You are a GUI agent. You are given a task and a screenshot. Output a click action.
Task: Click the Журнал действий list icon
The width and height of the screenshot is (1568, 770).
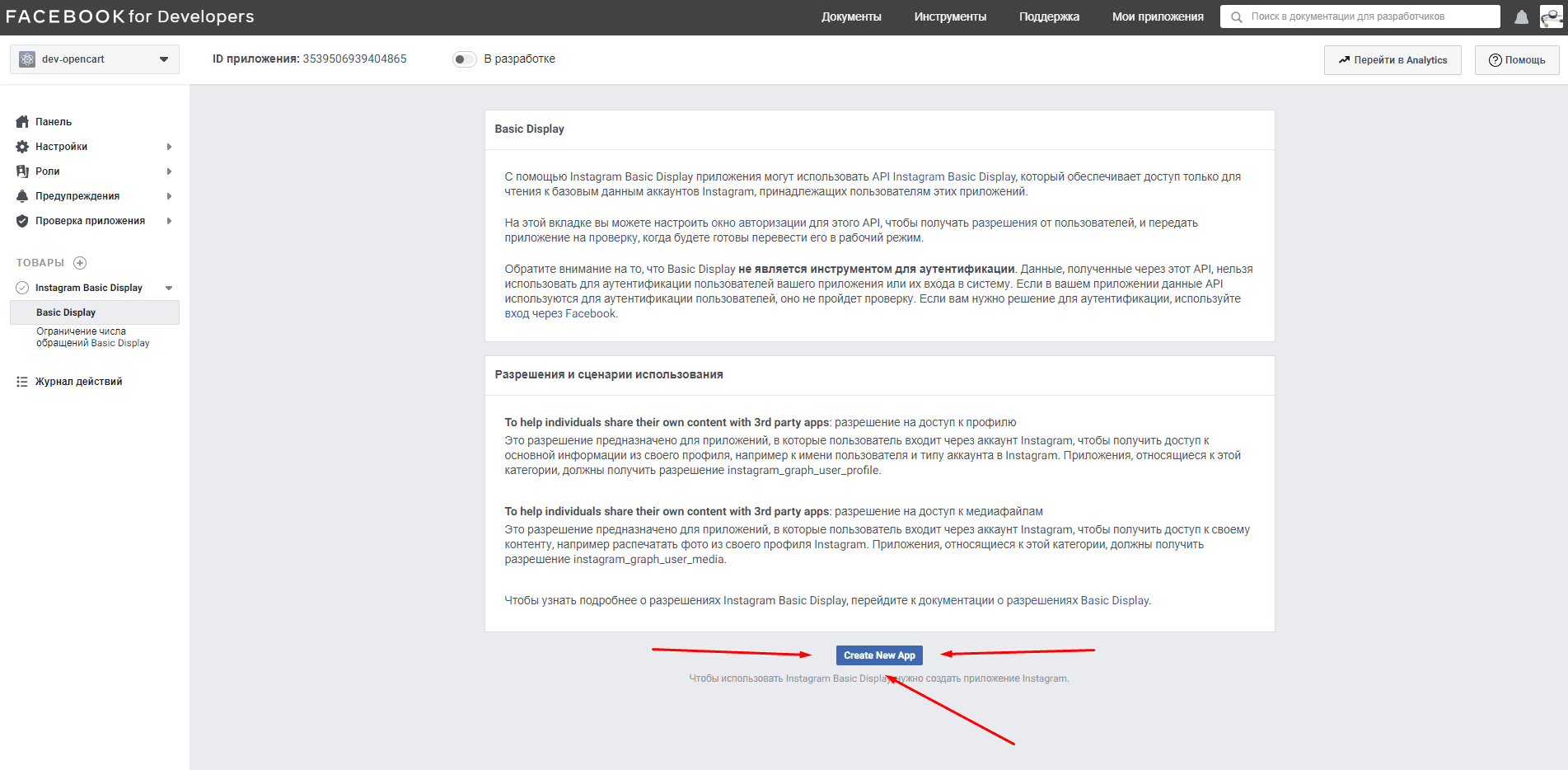pos(22,382)
